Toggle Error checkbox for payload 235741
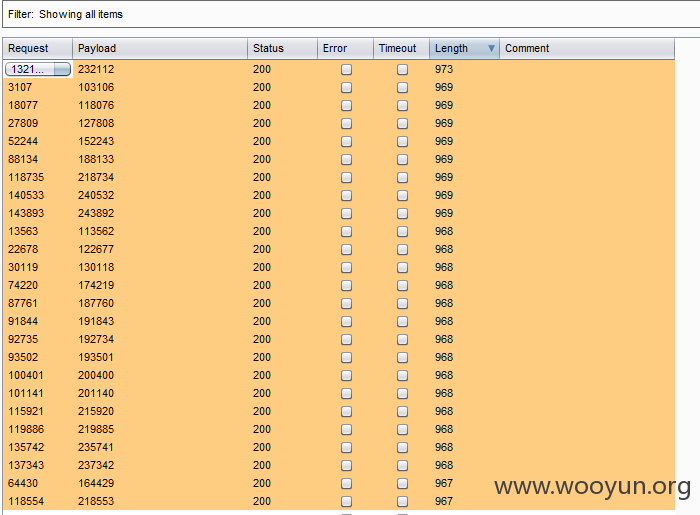The image size is (700, 515). coord(346,448)
